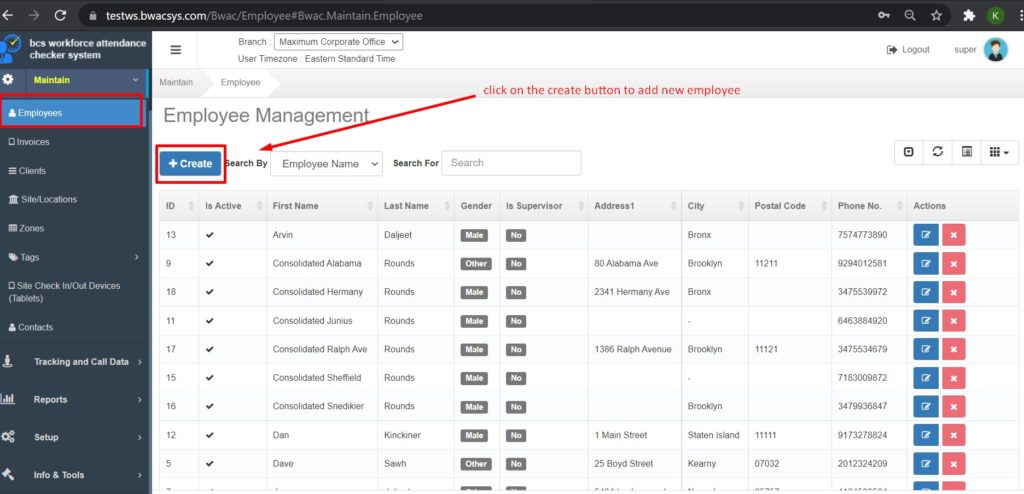Edit the Dan Kinckiner employee row
The height and width of the screenshot is (494, 1024).
tap(925, 436)
